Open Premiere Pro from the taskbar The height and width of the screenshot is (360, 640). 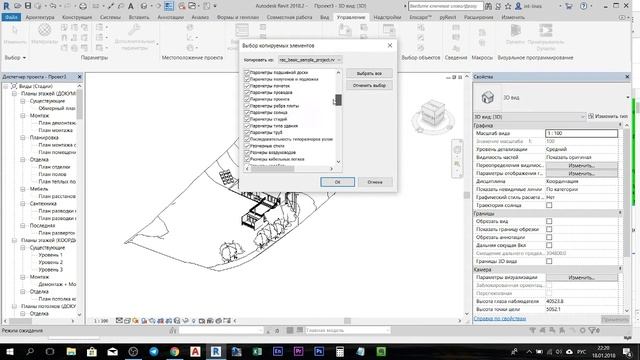298,351
